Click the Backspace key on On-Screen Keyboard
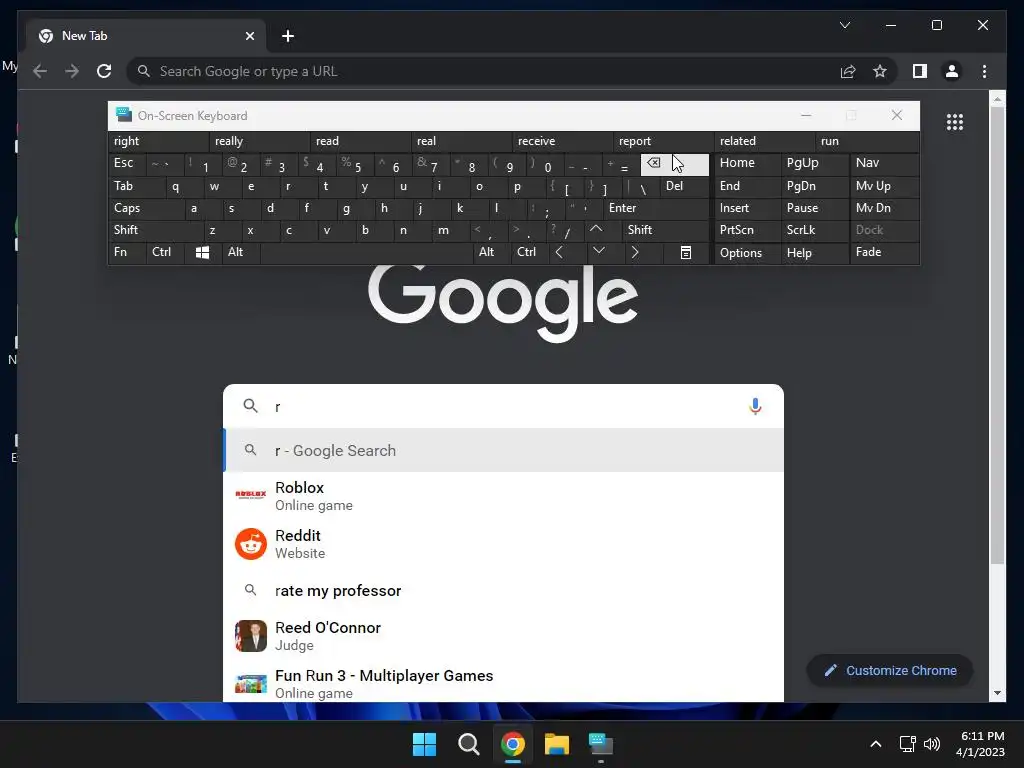Image resolution: width=1024 pixels, height=768 pixels. coord(675,164)
